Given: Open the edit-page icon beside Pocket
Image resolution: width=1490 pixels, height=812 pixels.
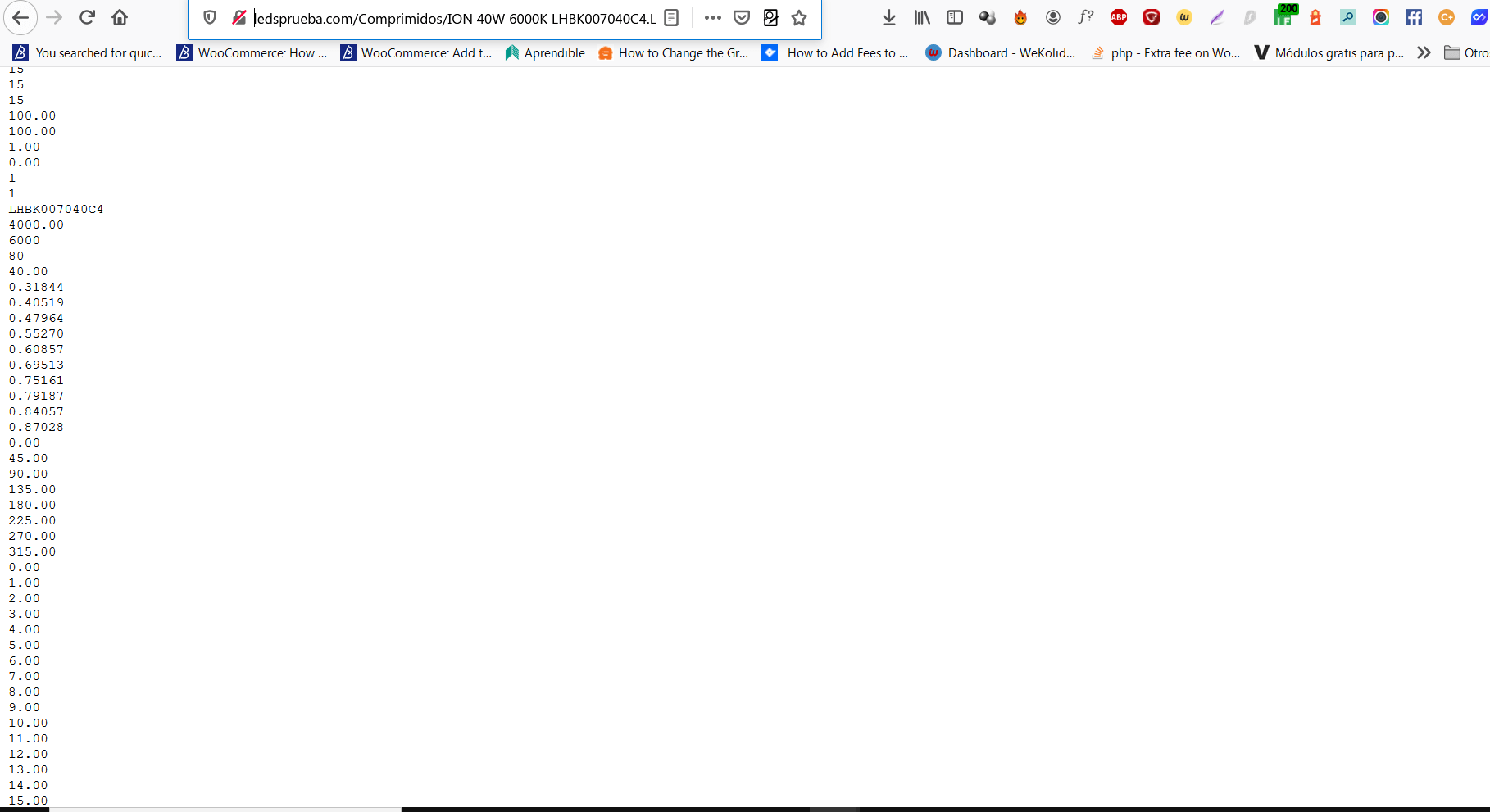Looking at the screenshot, I should [770, 18].
